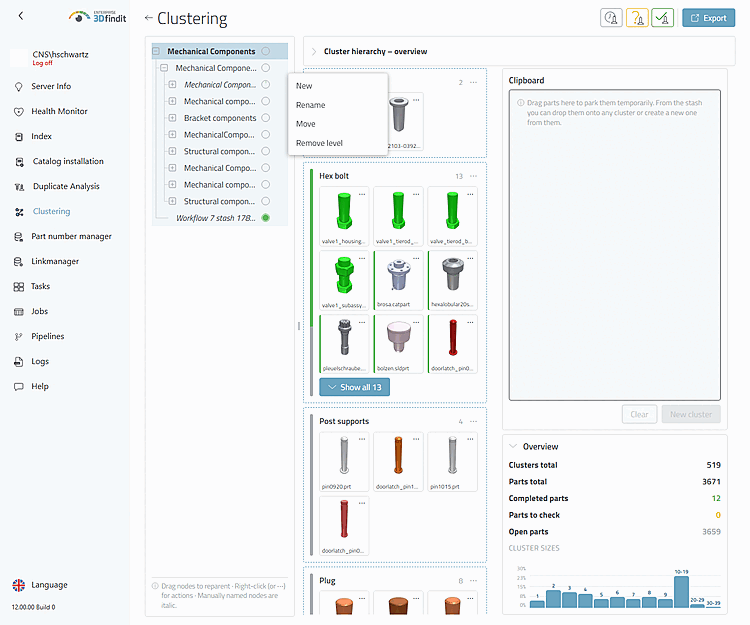Click the 10-19 cluster size bar
This screenshot has height=625, width=750.
pos(681,592)
